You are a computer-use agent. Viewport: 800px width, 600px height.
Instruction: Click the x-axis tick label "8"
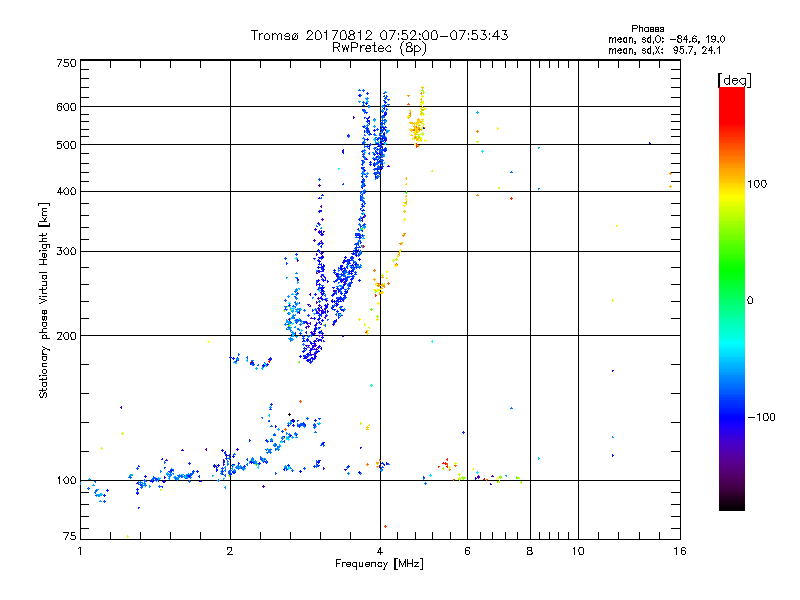[530, 551]
